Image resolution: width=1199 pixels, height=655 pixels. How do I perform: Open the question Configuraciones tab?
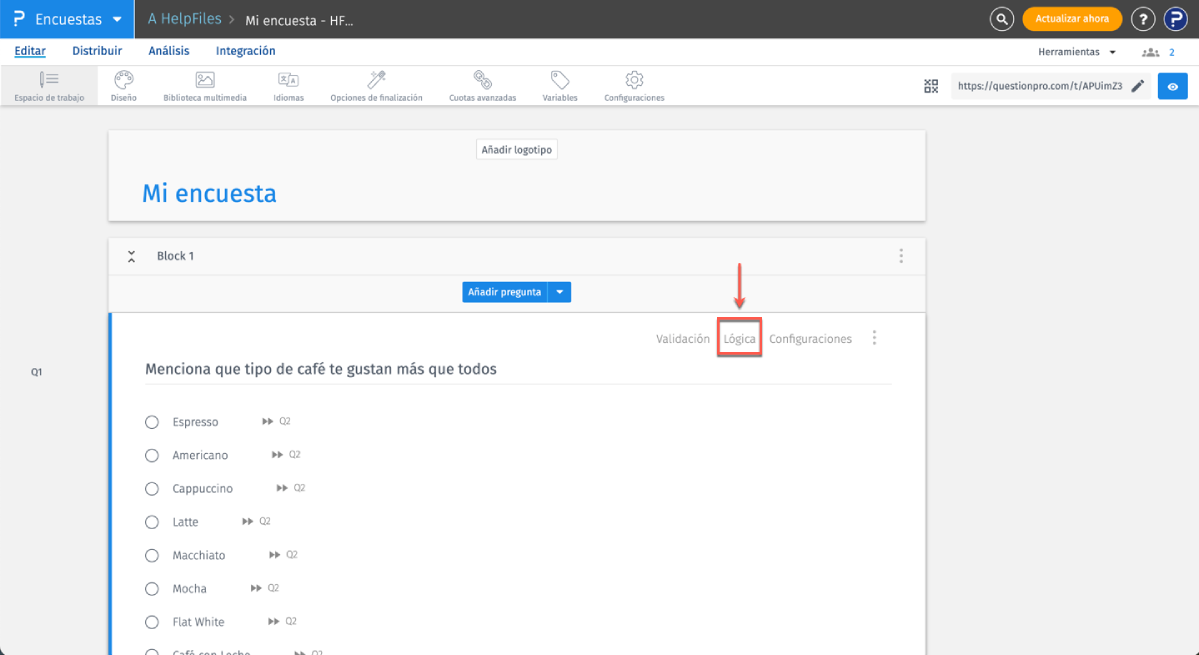point(811,339)
